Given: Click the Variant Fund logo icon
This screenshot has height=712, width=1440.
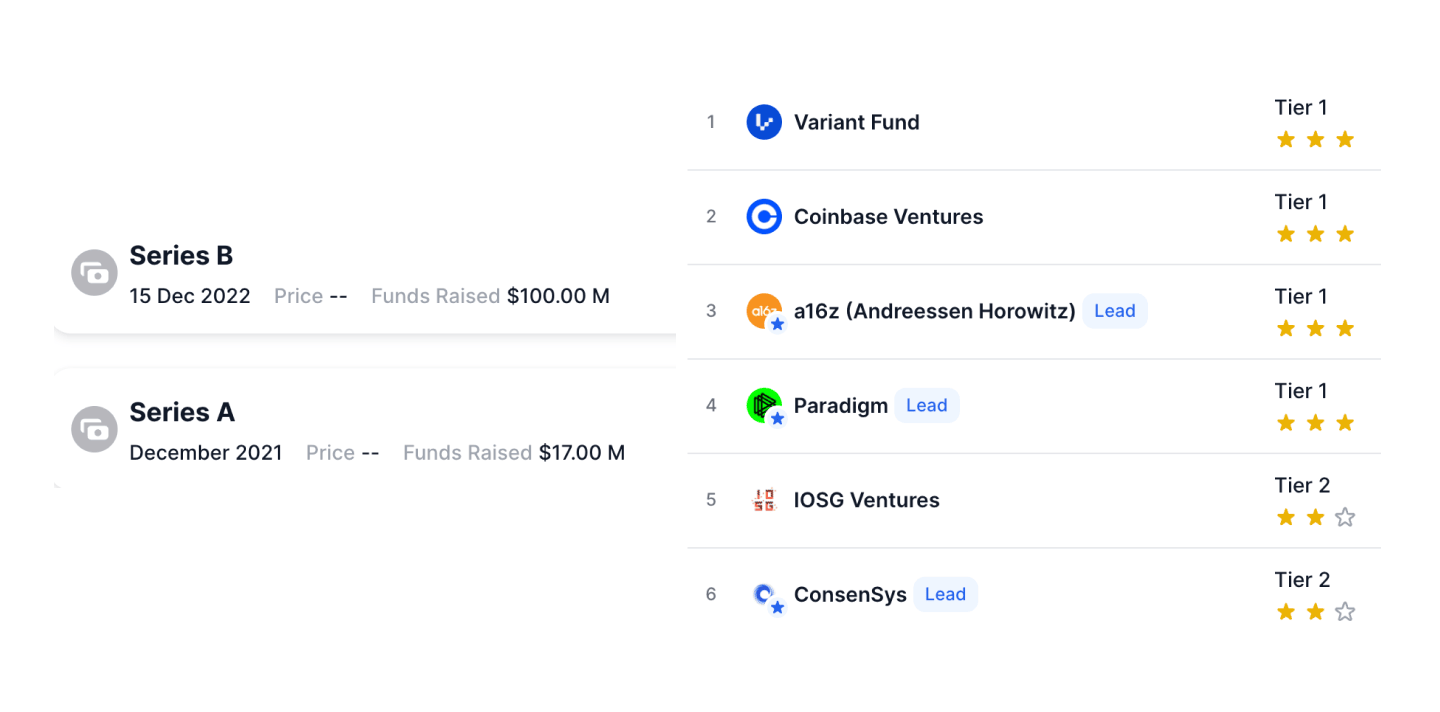Looking at the screenshot, I should (x=764, y=122).
